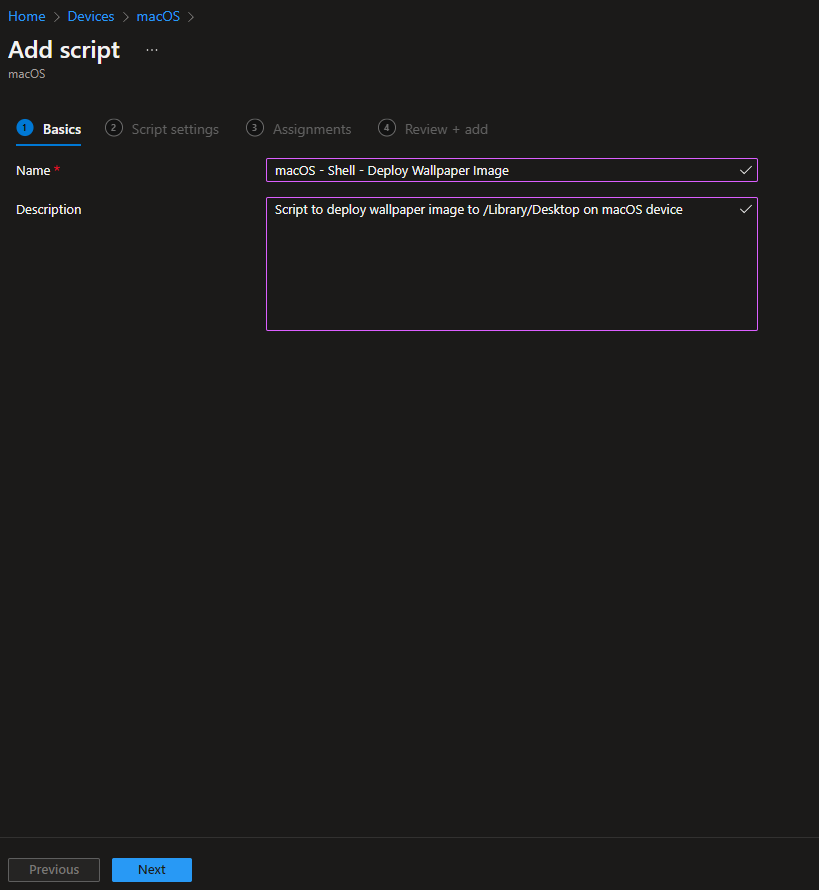Click the Previous button
The image size is (819, 890).
[54, 870]
